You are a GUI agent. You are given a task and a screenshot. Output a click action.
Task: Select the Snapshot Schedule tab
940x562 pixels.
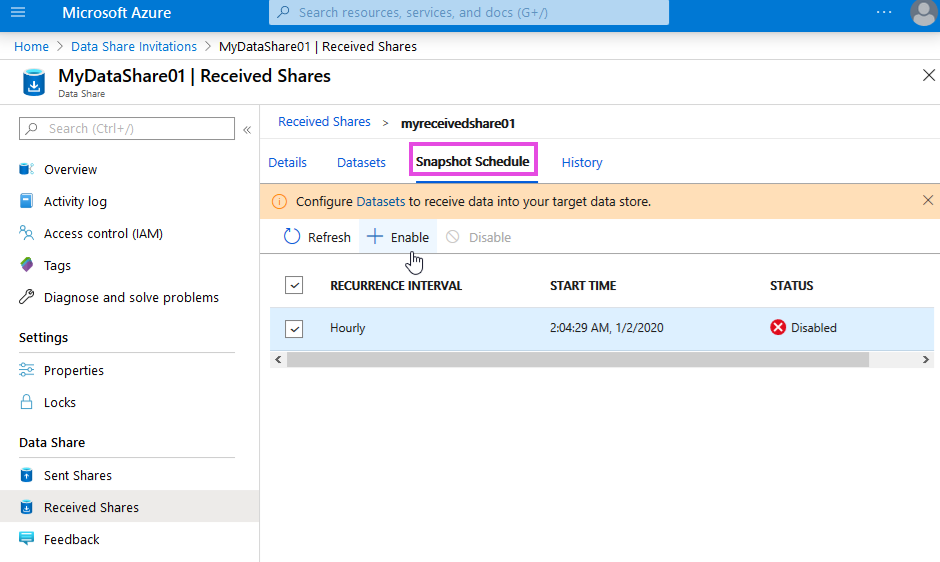coord(472,161)
